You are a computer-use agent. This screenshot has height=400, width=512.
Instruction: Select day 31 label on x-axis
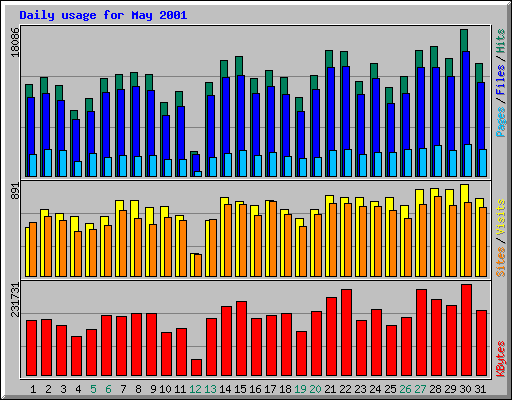pos(480,389)
